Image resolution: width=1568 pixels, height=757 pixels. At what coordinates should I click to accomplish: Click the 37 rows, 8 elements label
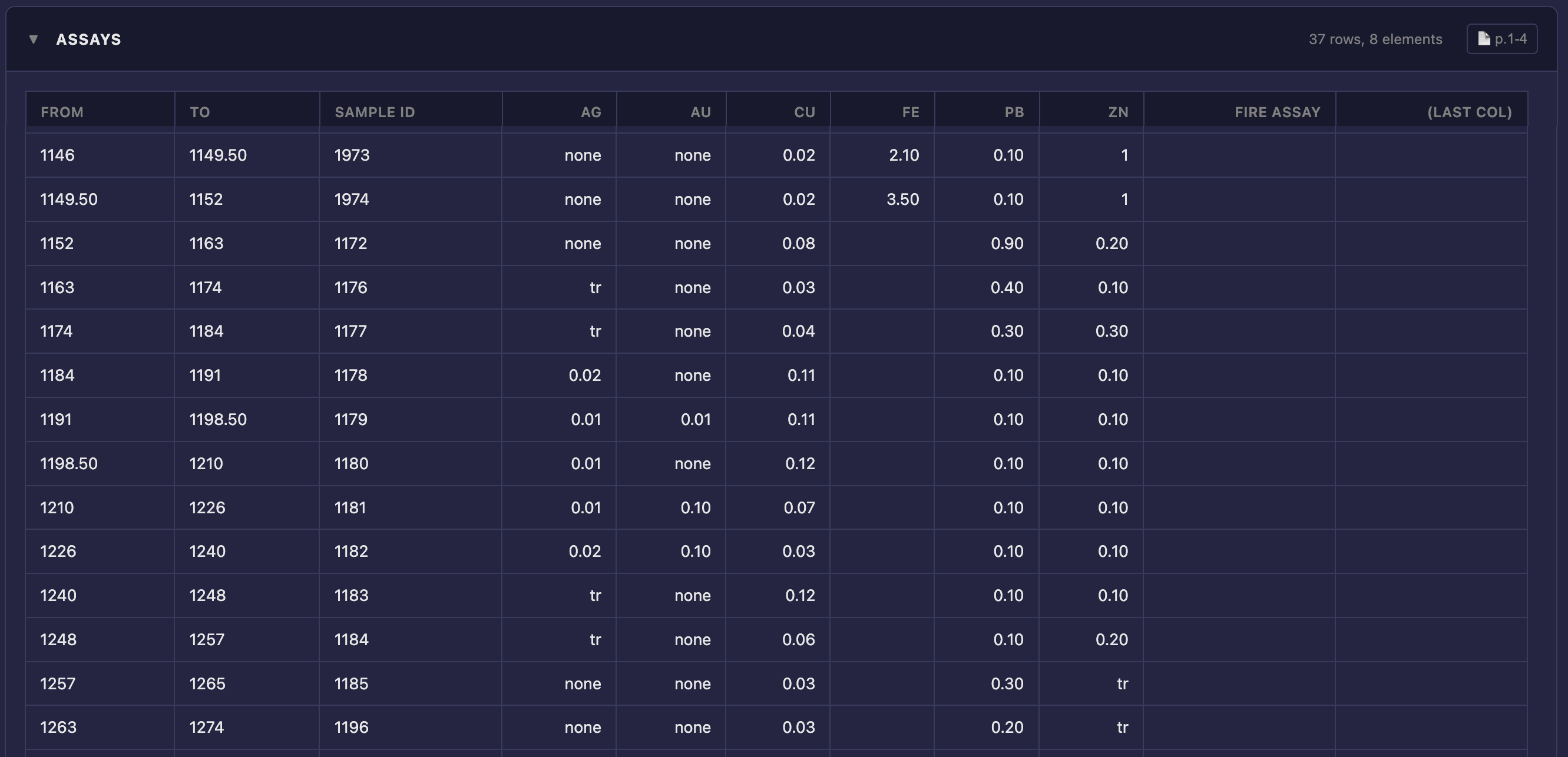[1375, 39]
